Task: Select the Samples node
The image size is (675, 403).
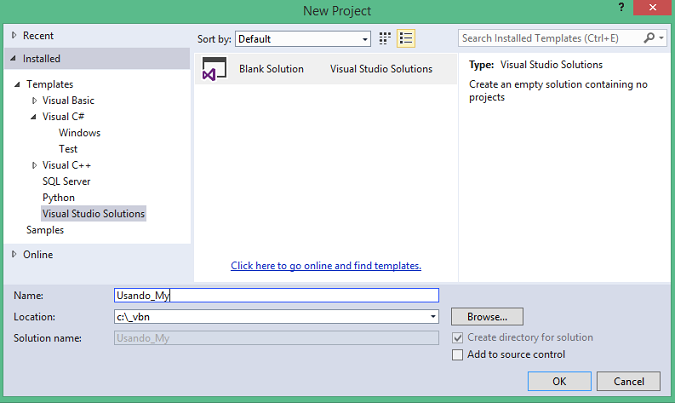Action: (45, 230)
